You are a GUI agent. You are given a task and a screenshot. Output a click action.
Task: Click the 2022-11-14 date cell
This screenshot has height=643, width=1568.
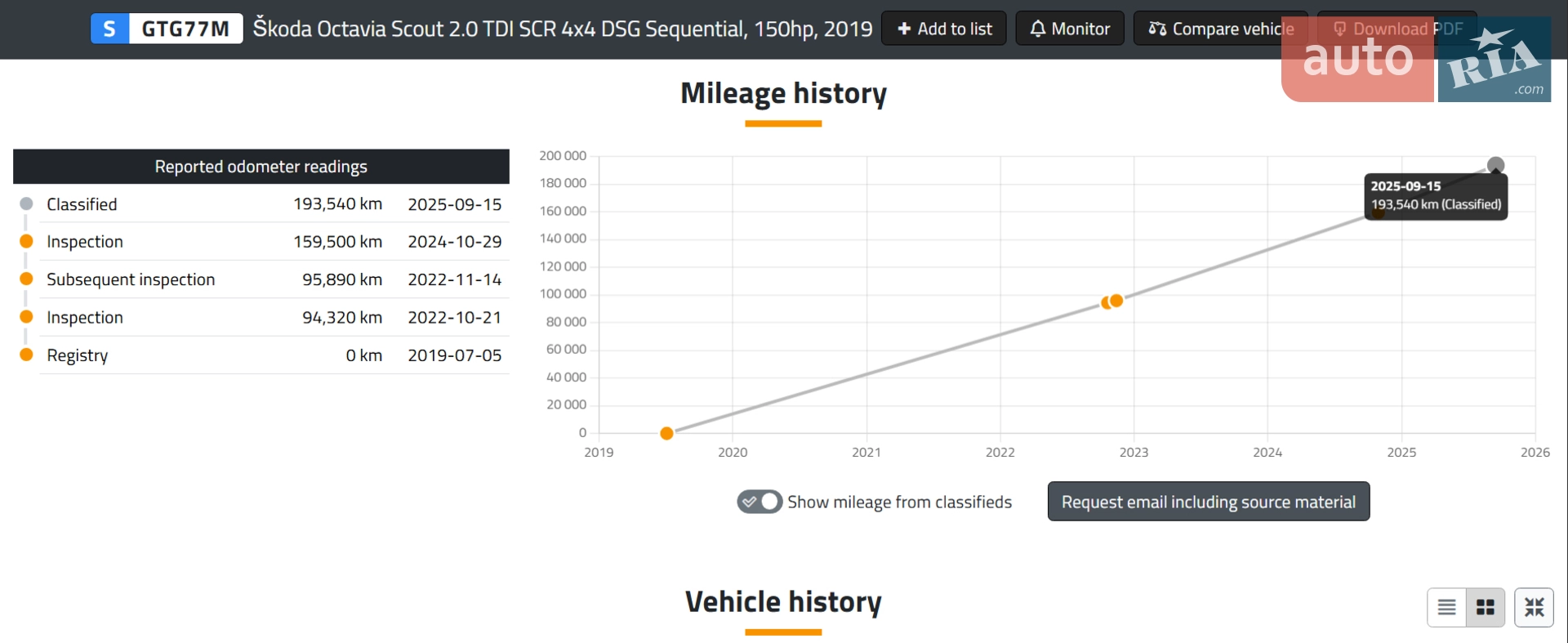455,279
